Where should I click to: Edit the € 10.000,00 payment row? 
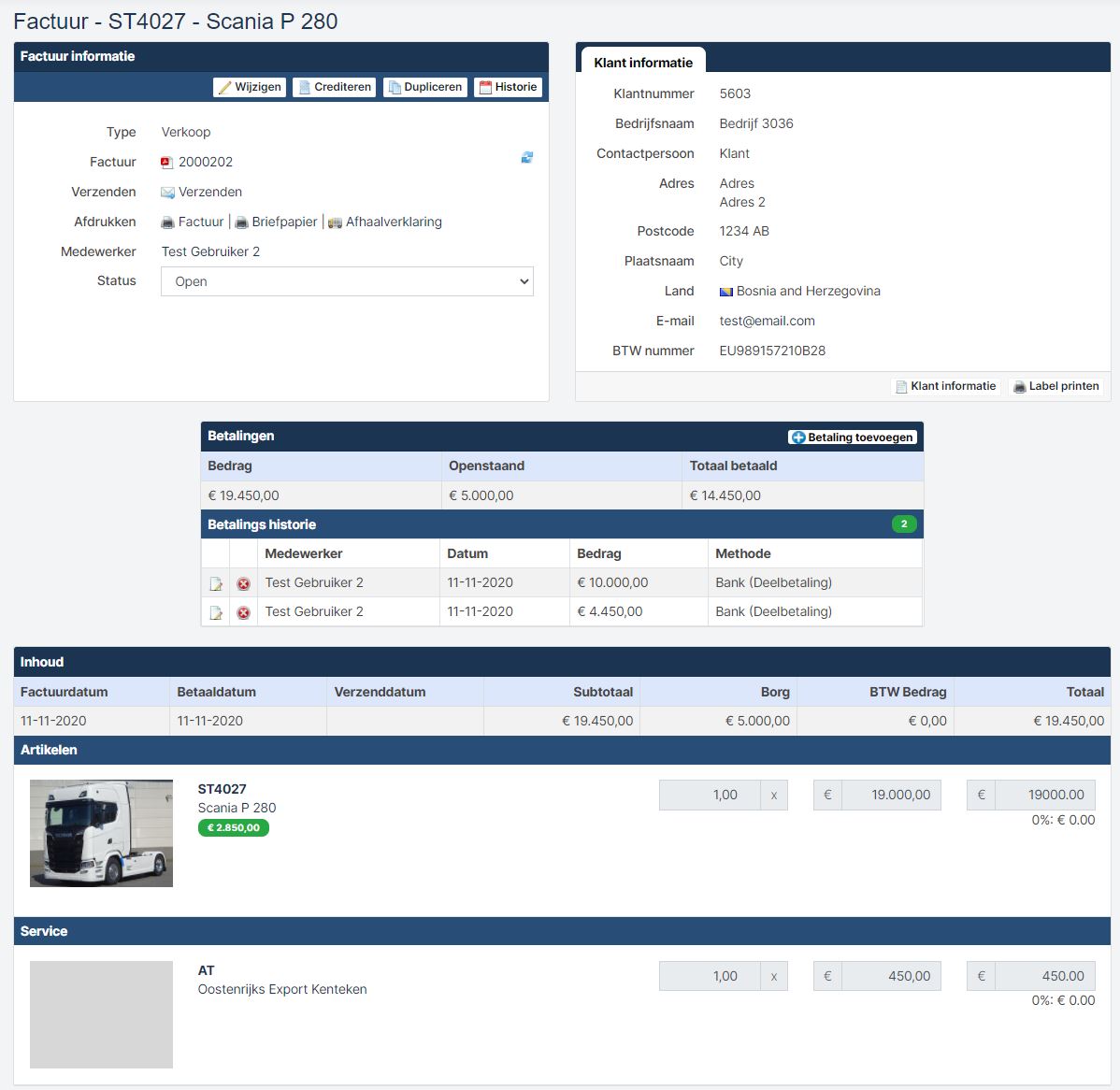(216, 583)
